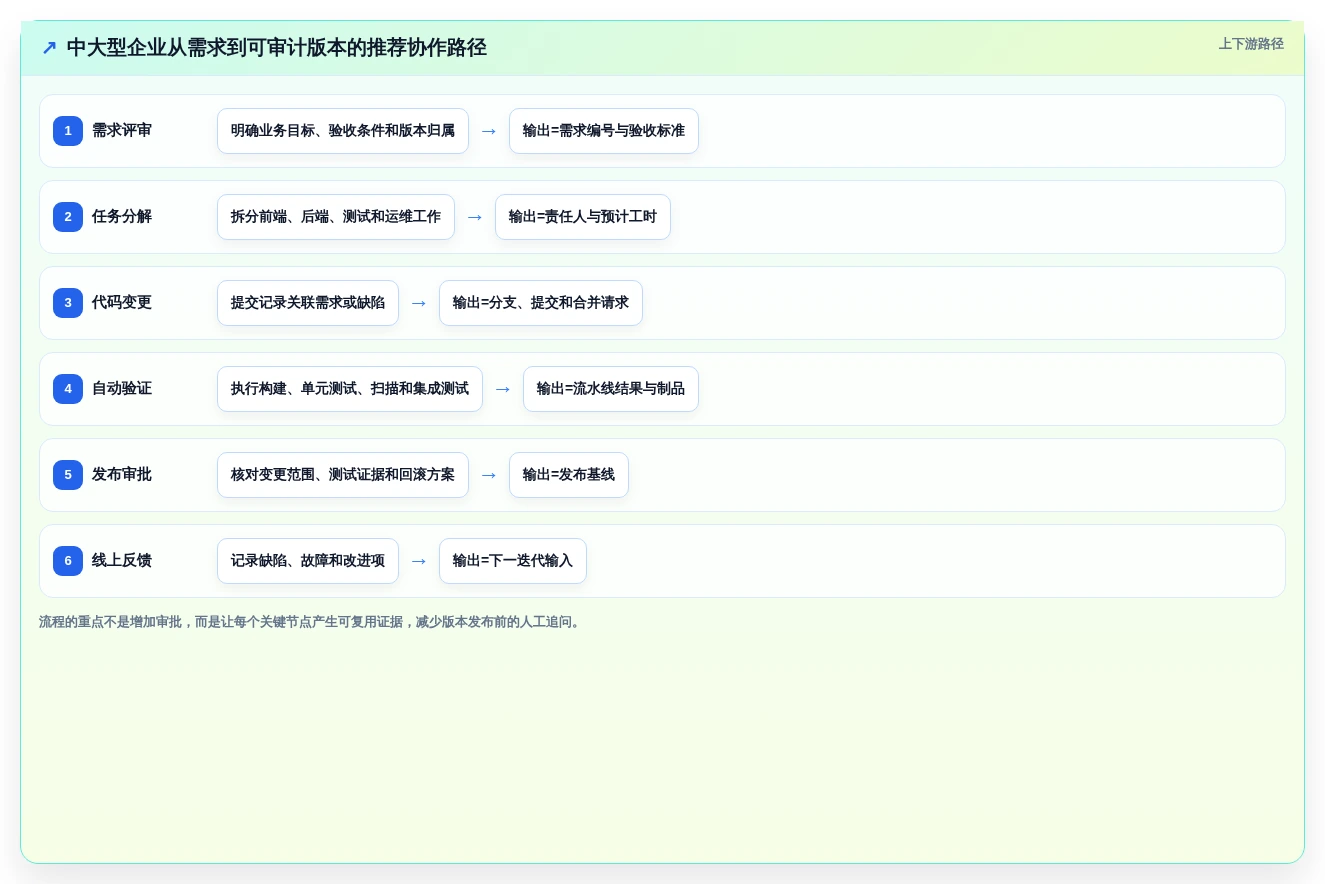Screen dimensions: 1325x884
Task: Select the step 4 number badge
Action: coord(68,389)
